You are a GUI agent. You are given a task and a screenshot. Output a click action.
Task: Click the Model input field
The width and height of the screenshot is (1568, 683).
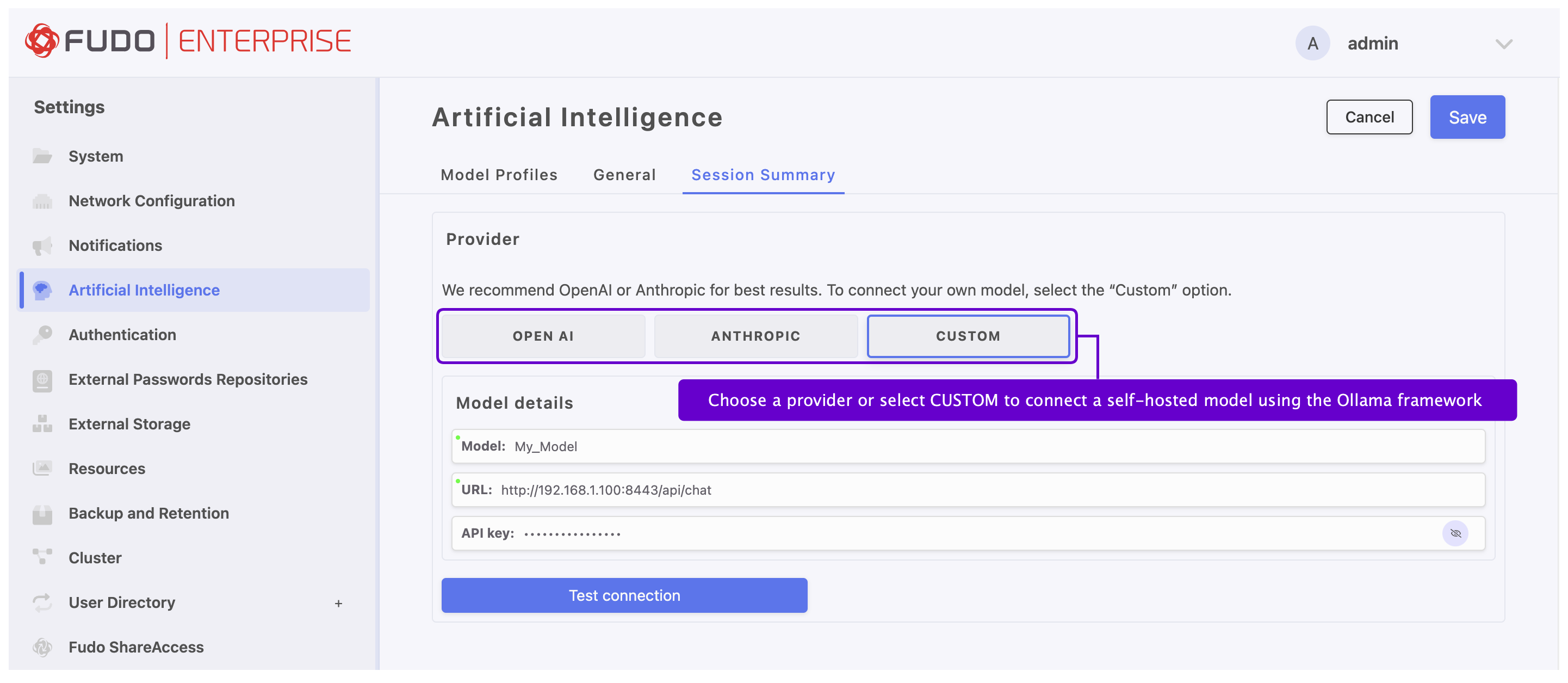968,447
